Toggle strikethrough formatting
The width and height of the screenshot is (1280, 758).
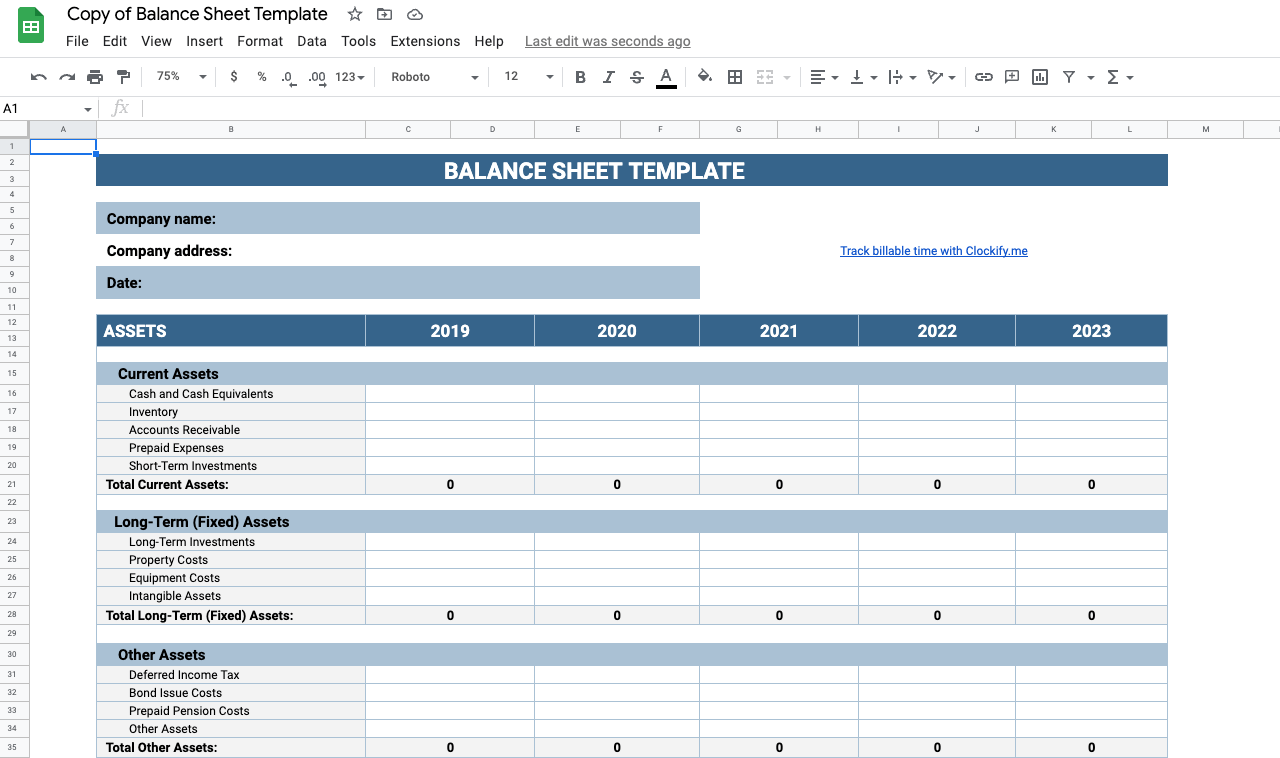pyautogui.click(x=637, y=77)
